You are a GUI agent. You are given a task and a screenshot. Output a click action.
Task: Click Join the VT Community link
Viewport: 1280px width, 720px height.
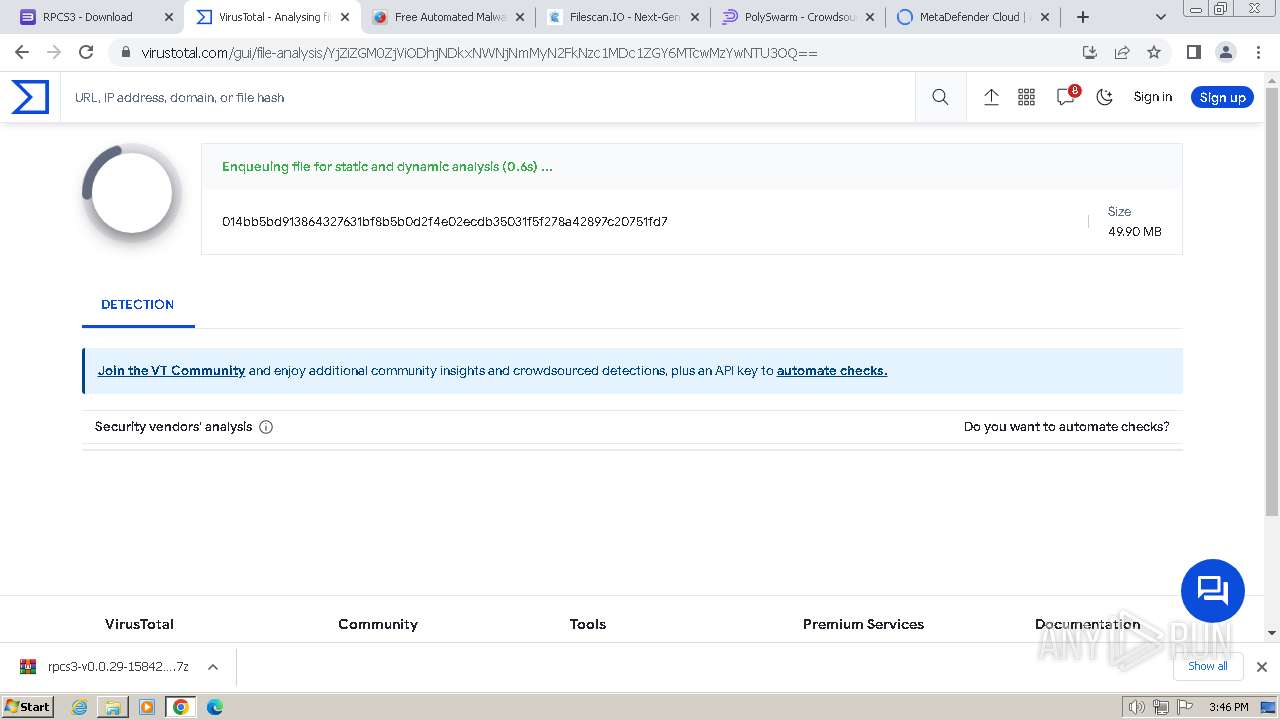(x=171, y=371)
